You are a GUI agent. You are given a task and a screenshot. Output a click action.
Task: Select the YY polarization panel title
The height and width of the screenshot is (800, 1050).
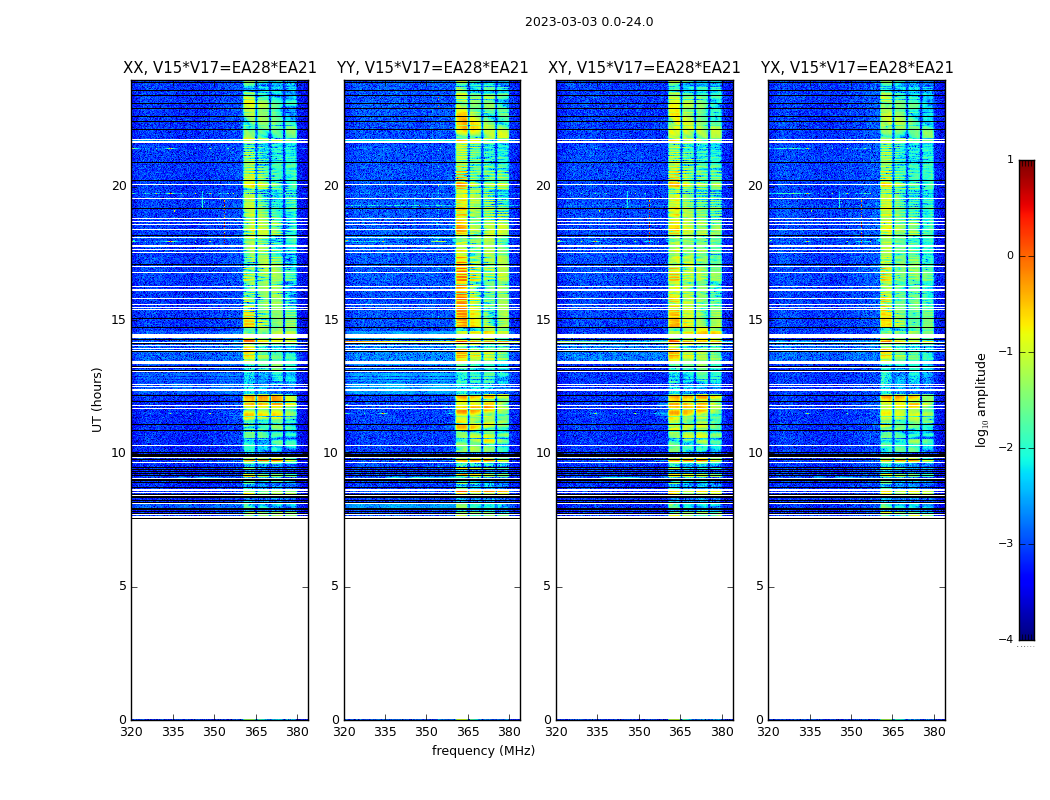[432, 68]
